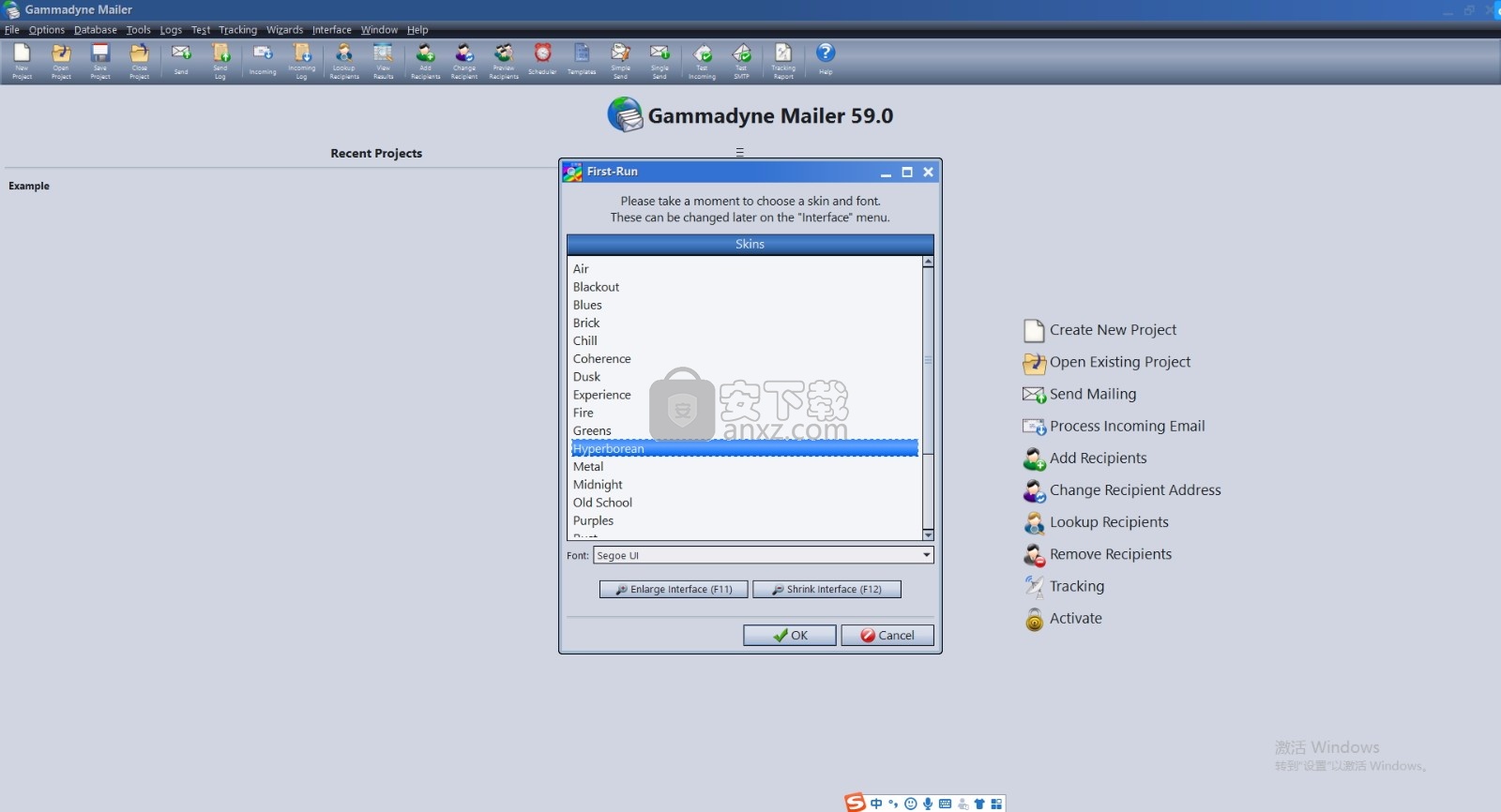This screenshot has width=1501, height=812.
Task: Click the Sogou shirt skin icon
Action: pos(979,804)
